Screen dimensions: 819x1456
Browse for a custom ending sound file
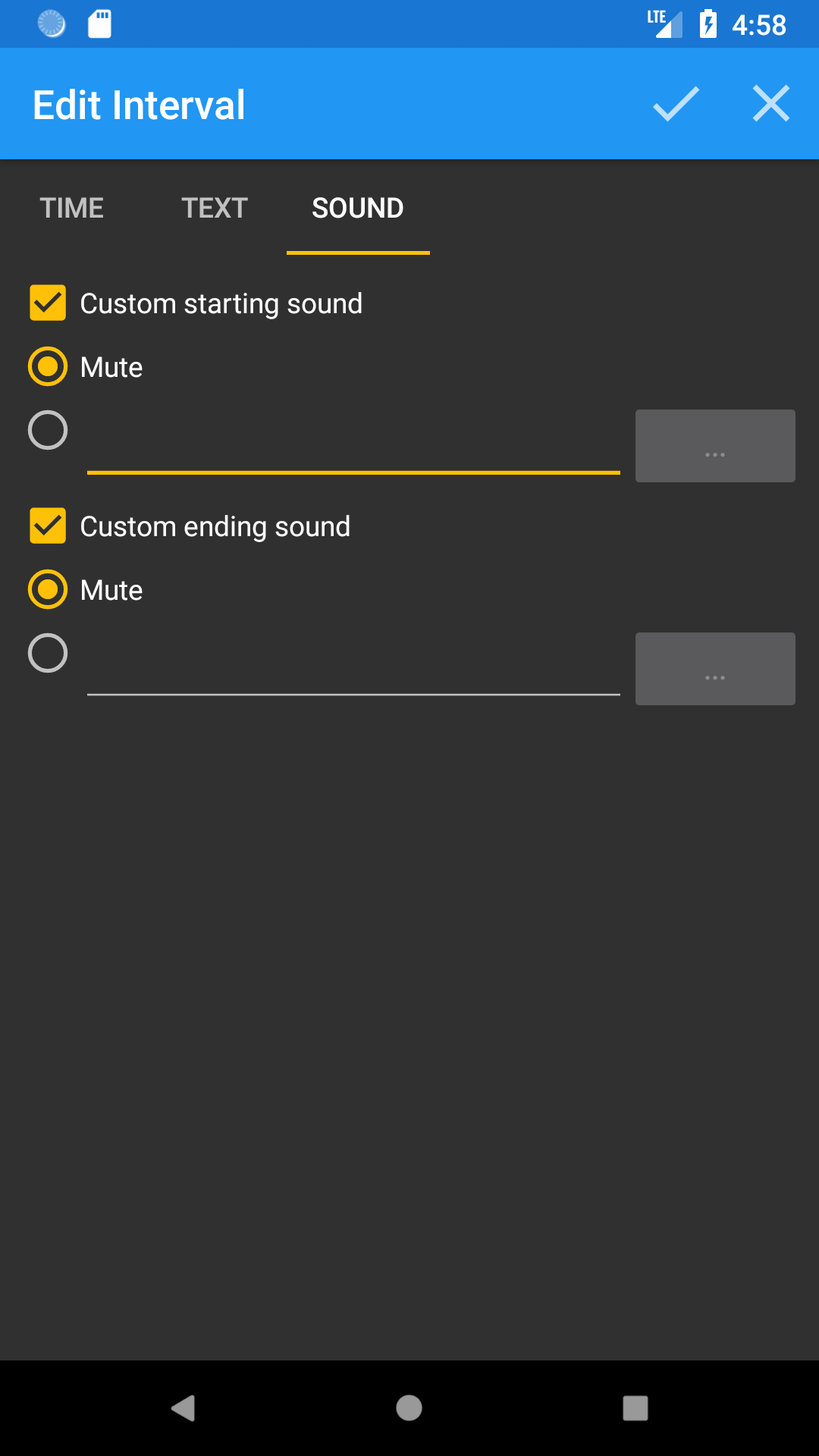point(714,668)
